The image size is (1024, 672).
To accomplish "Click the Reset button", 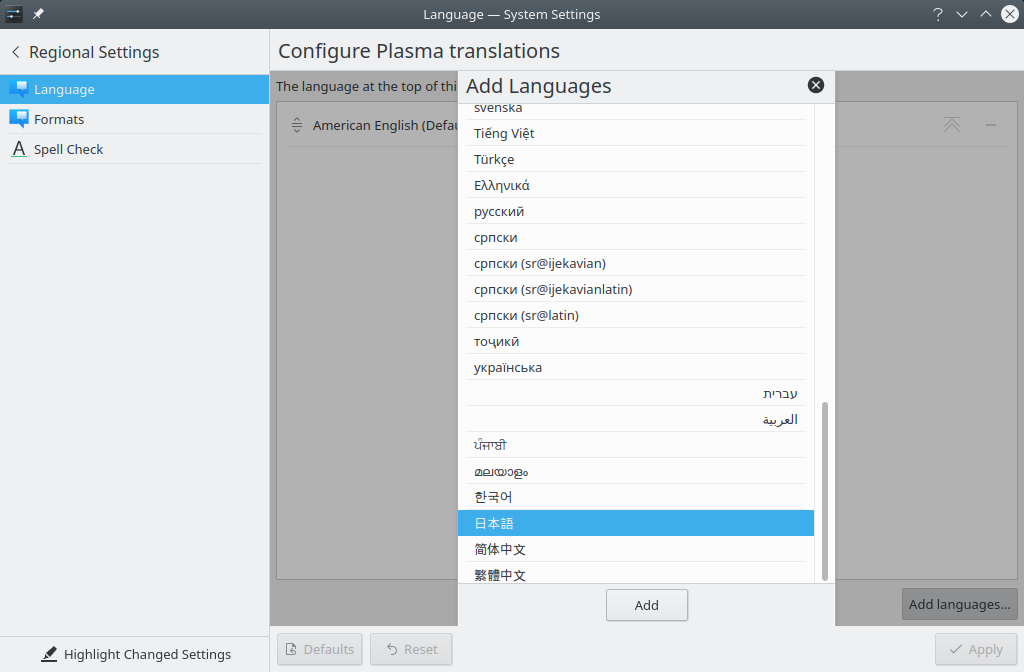I will tap(411, 649).
